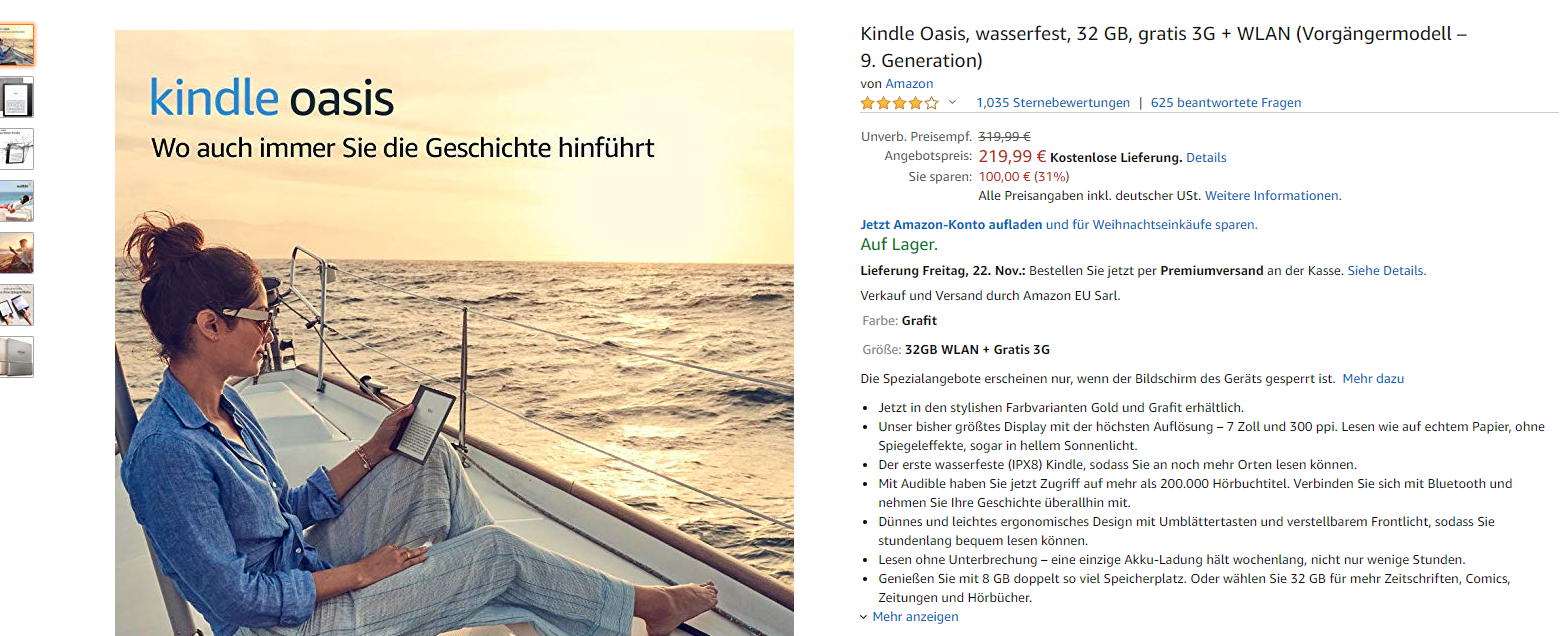Open delivery Details link beside Kostenlose Lieferung
The image size is (1566, 636).
tap(1206, 158)
